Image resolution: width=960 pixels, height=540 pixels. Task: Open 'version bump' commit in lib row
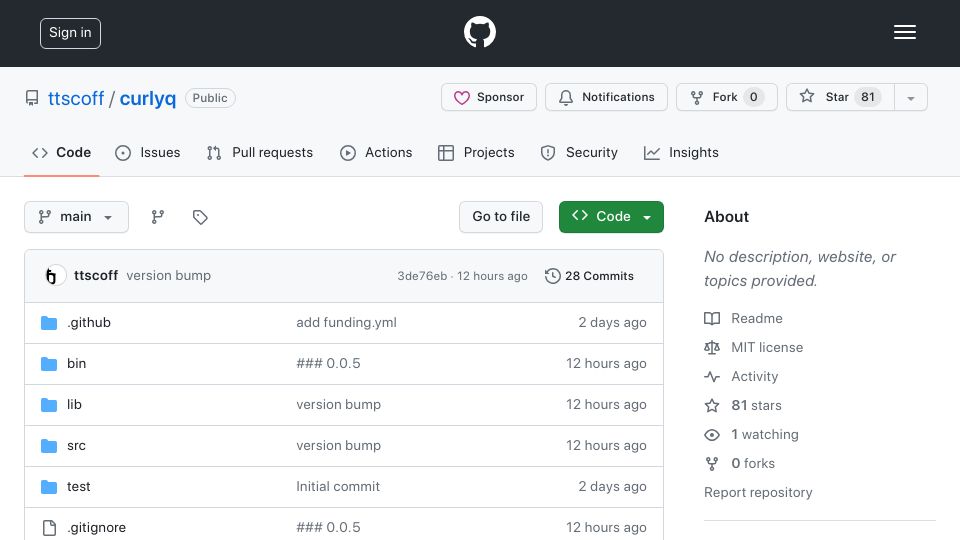339,405
